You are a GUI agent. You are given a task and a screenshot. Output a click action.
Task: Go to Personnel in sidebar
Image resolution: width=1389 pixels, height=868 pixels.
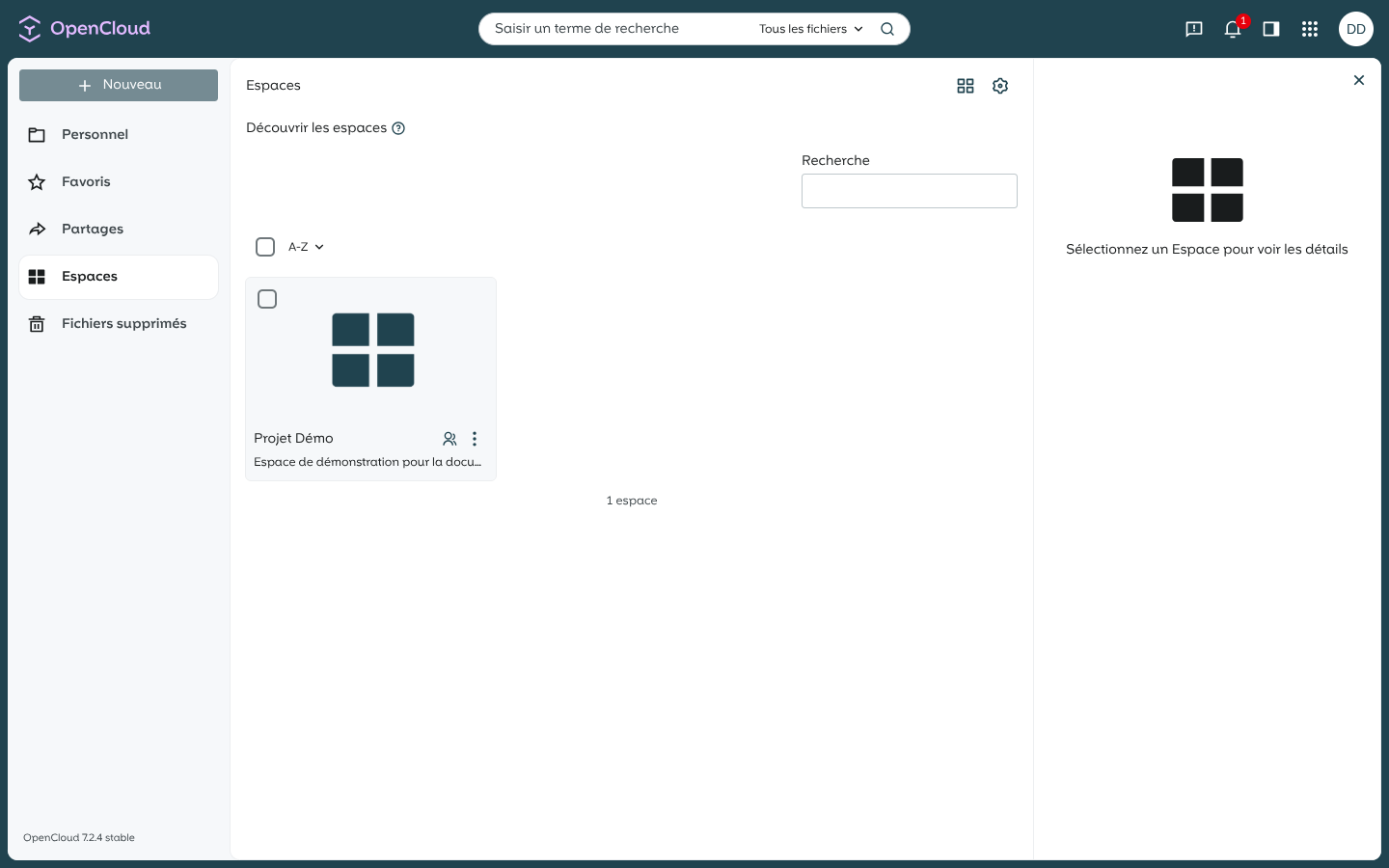point(119,134)
